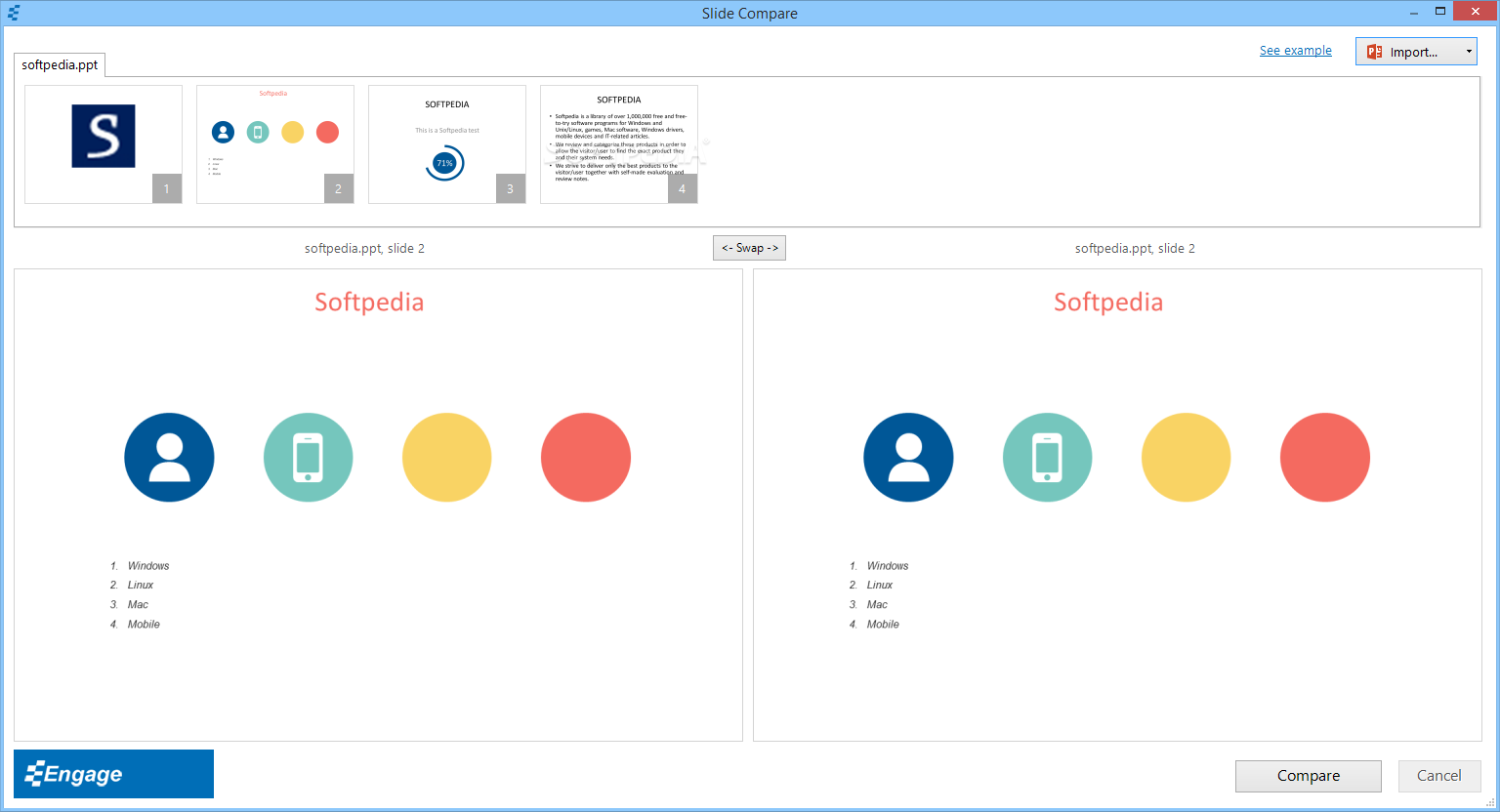The height and width of the screenshot is (812, 1500).
Task: Click 'Windows' list item in left slide
Action: coord(148,566)
